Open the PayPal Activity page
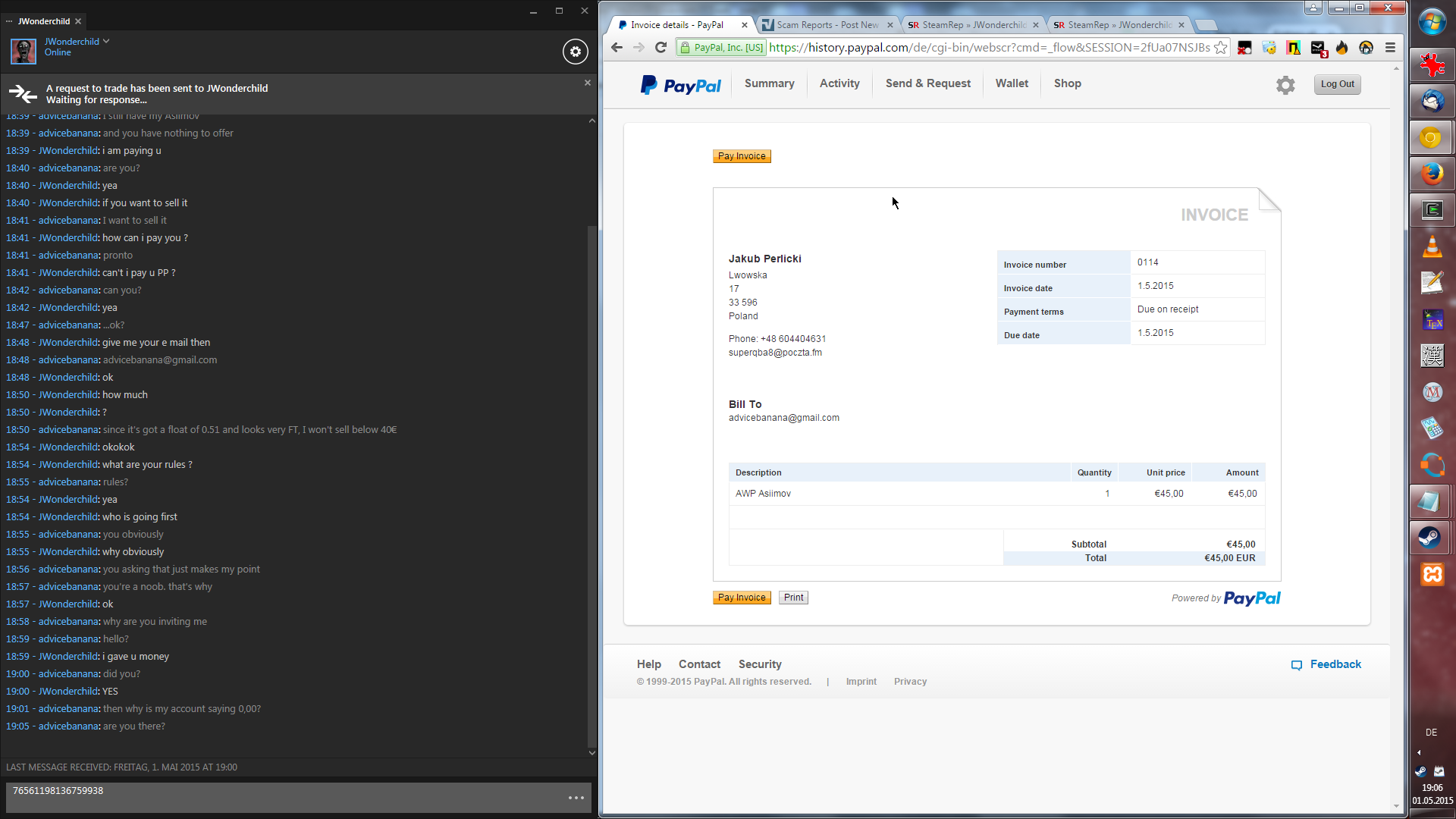The height and width of the screenshot is (819, 1456). (839, 83)
